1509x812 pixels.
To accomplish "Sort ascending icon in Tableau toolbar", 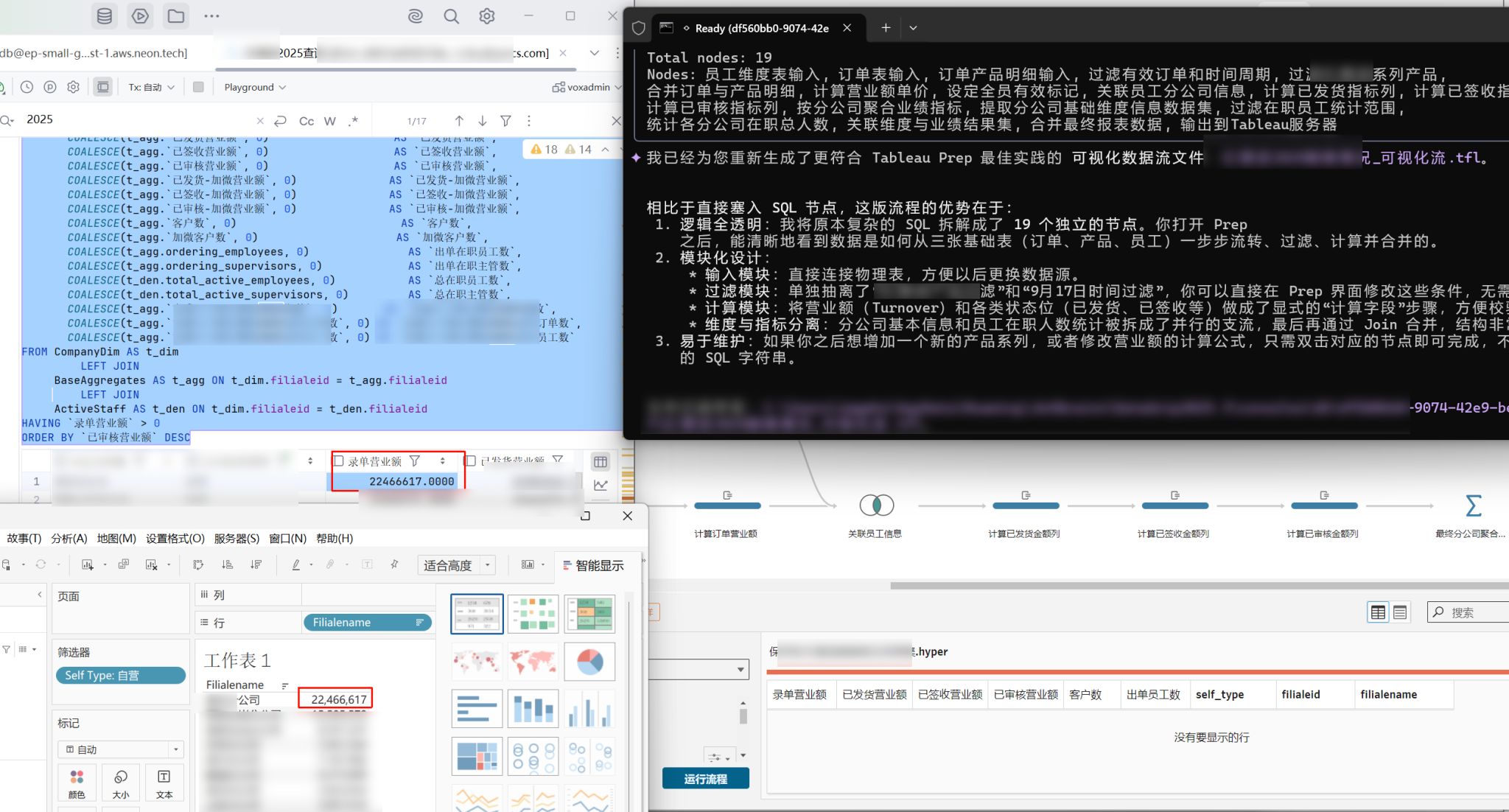I will point(227,564).
